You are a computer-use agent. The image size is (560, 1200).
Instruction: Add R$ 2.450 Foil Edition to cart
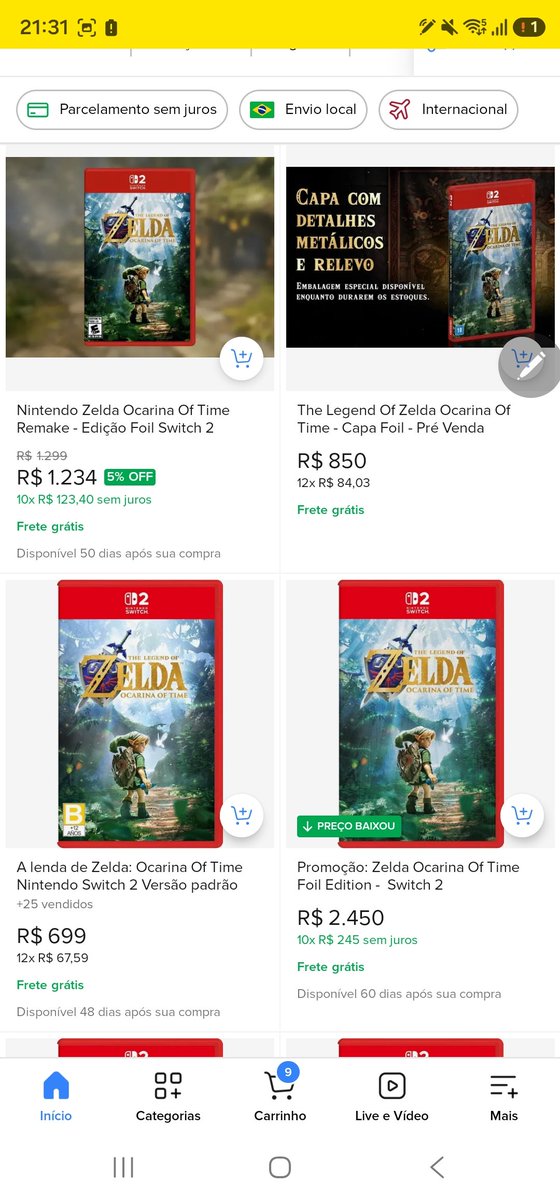pos(522,816)
